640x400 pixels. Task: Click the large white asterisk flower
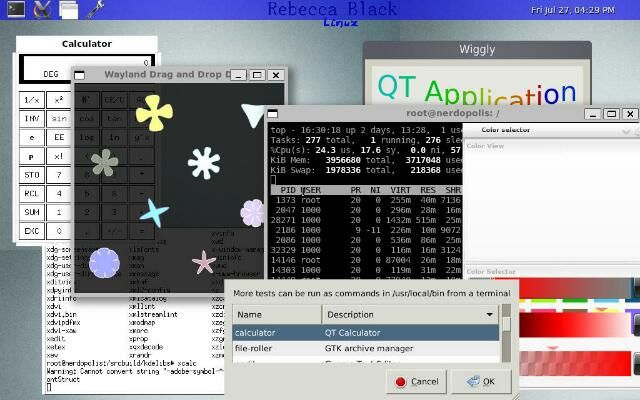204,162
